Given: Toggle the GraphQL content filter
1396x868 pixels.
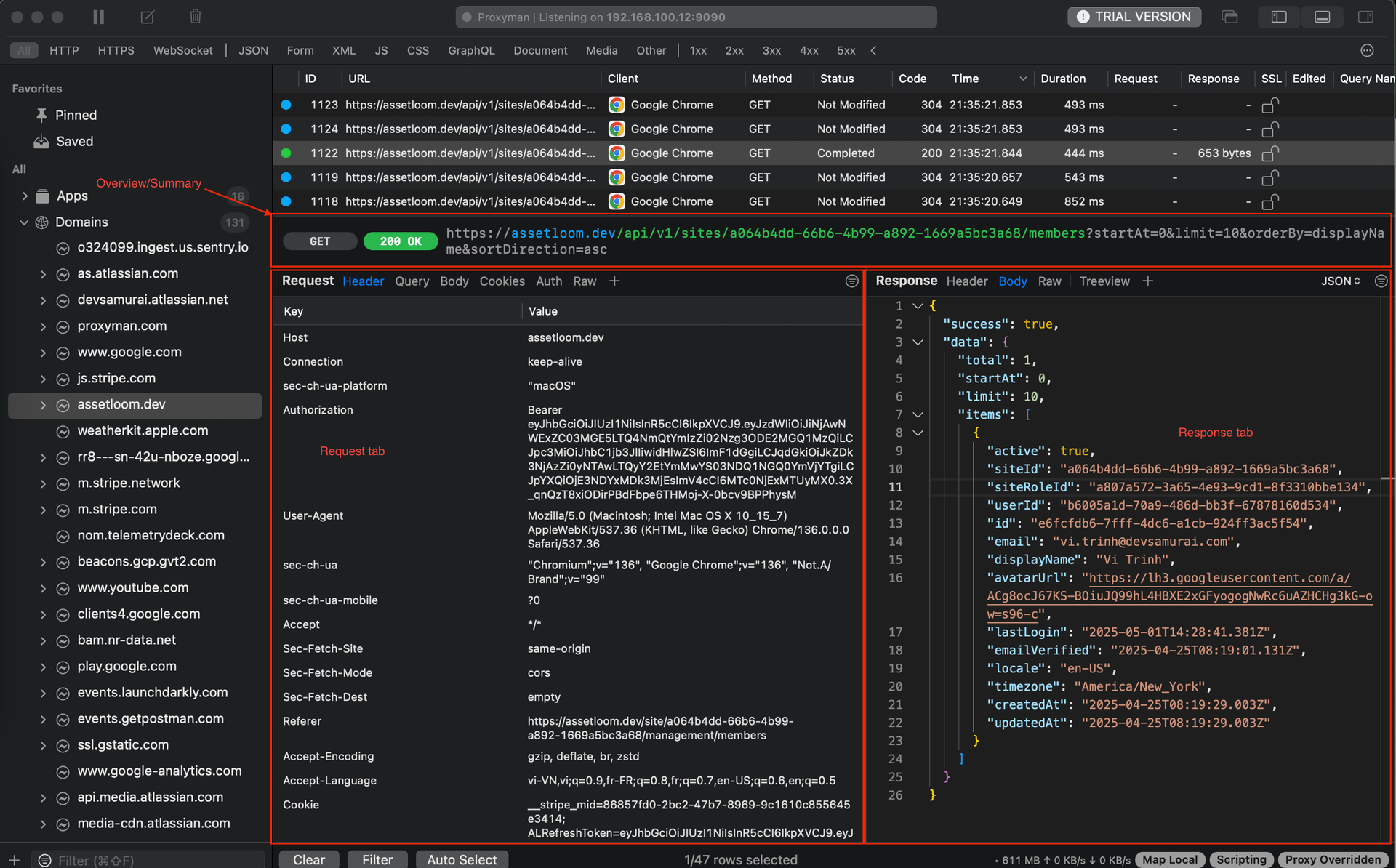Looking at the screenshot, I should coord(471,50).
